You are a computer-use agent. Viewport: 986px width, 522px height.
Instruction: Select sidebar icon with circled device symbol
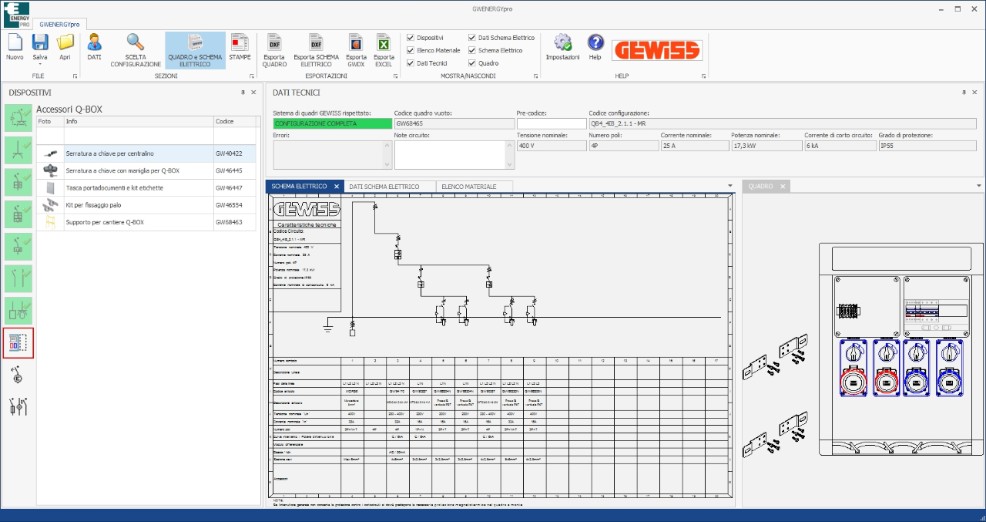(18, 374)
